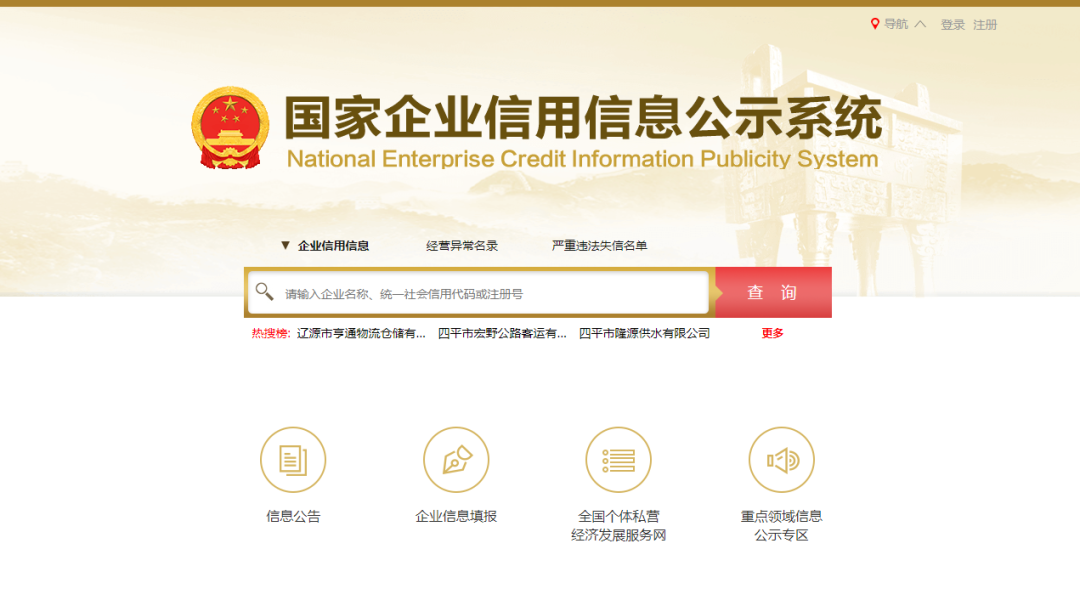
Task: Click the 热搜榜 label
Action: [x=271, y=333]
